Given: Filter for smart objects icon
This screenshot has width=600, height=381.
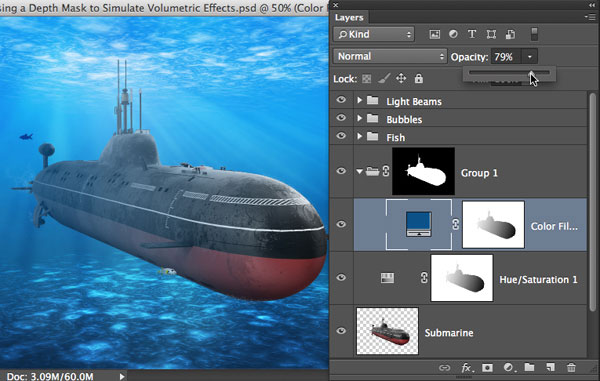Looking at the screenshot, I should click(510, 34).
